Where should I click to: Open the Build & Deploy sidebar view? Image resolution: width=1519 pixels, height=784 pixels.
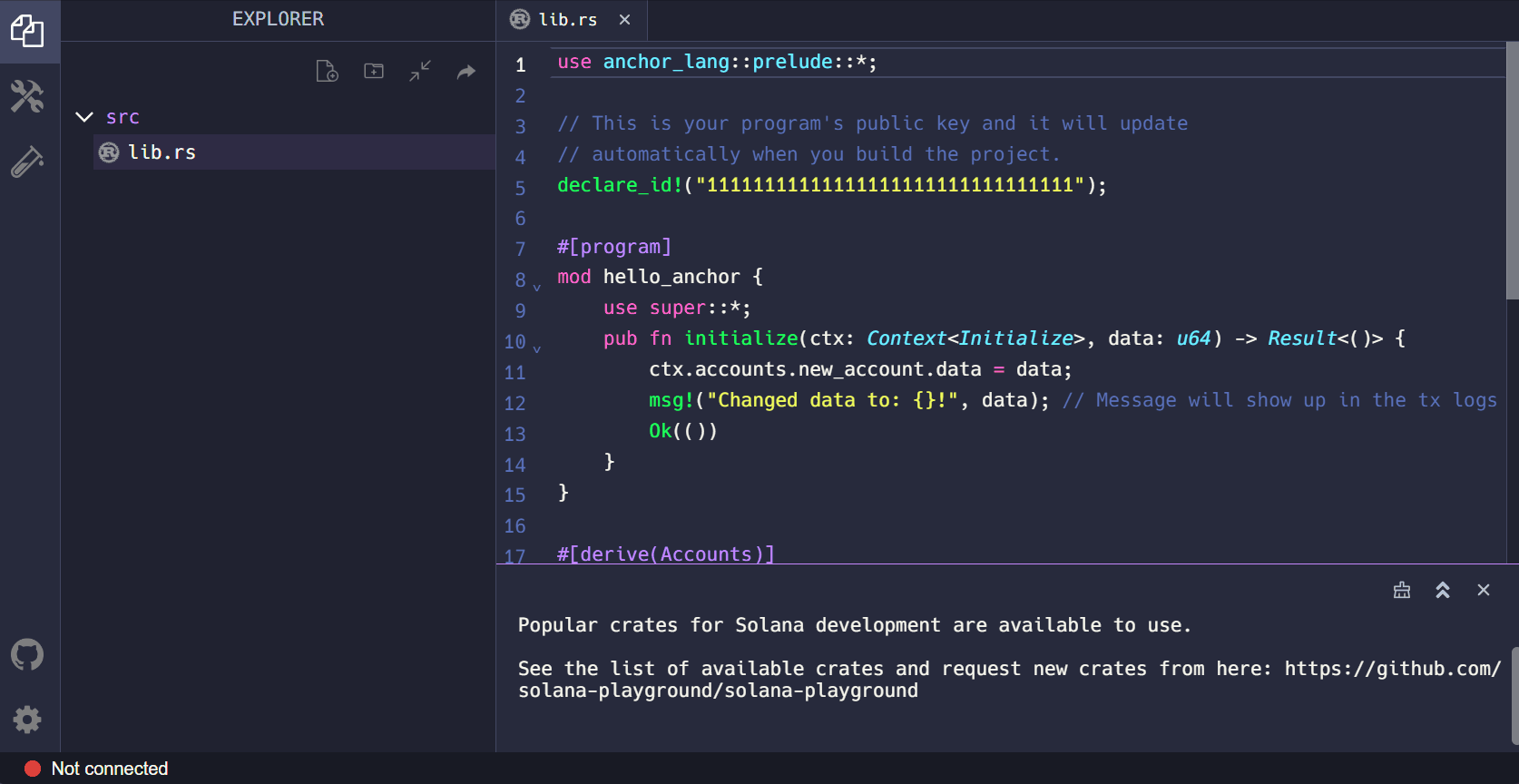pyautogui.click(x=27, y=96)
